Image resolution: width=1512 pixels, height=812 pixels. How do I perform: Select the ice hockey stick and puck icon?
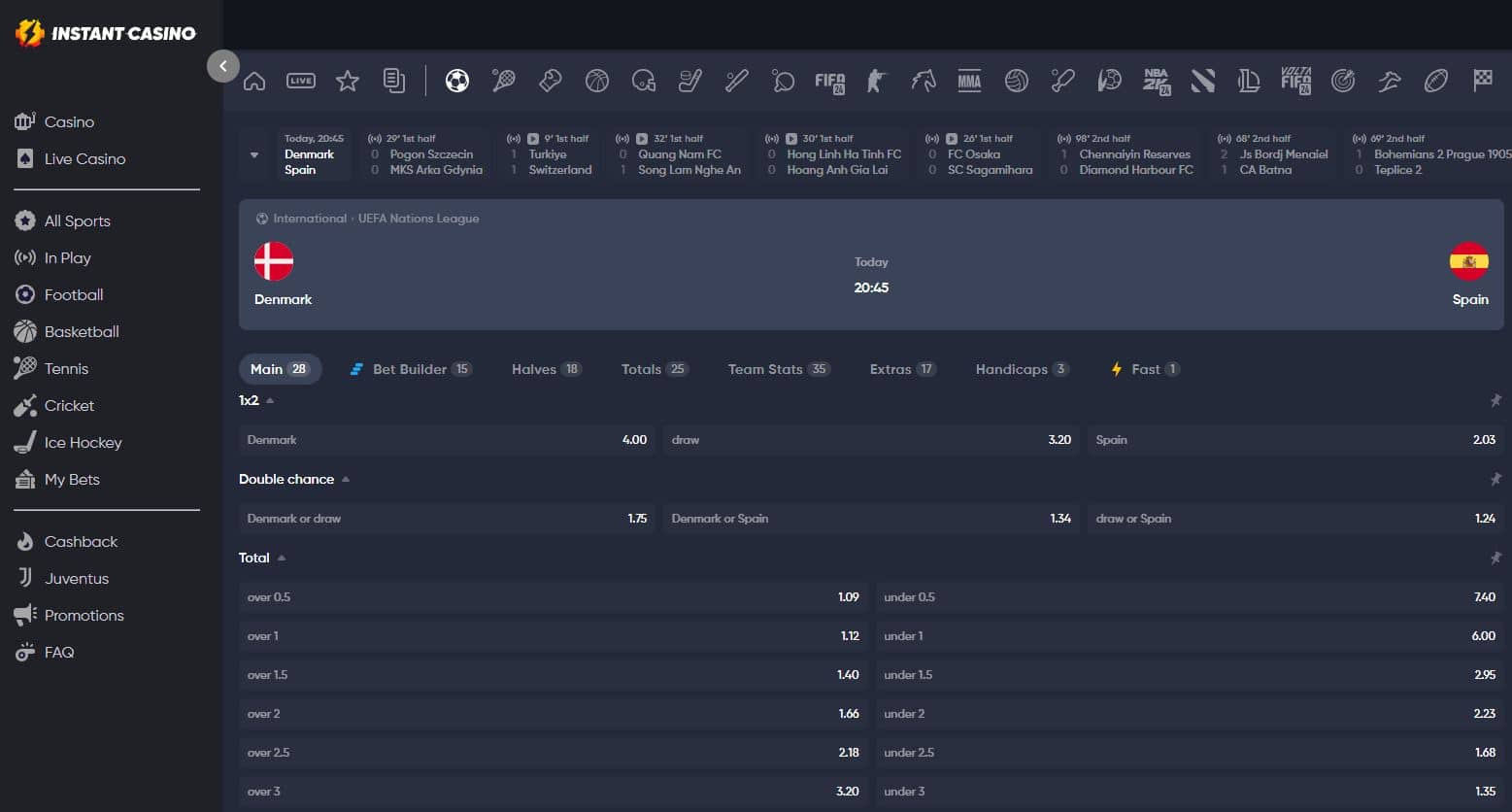690,81
